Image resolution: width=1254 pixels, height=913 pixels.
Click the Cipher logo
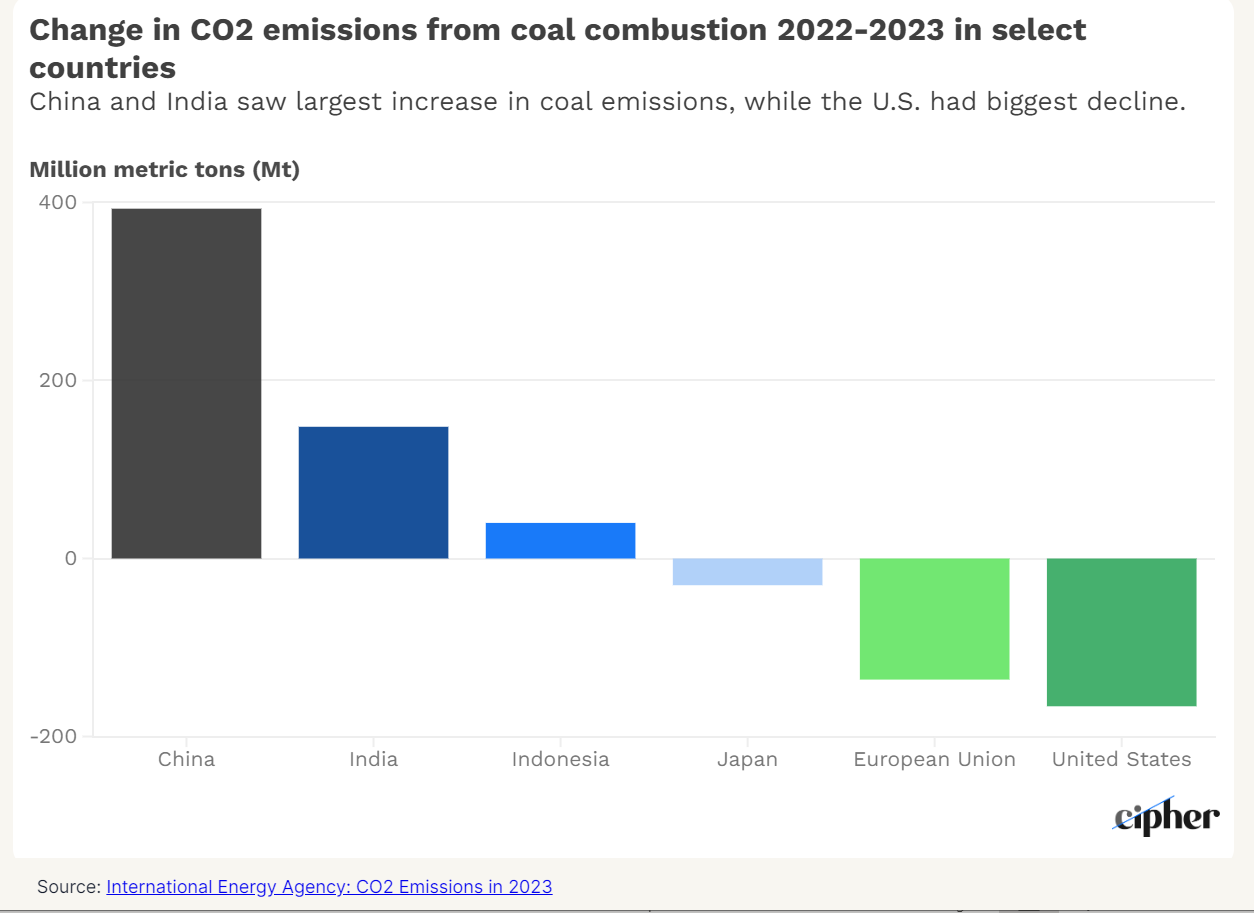click(1167, 816)
